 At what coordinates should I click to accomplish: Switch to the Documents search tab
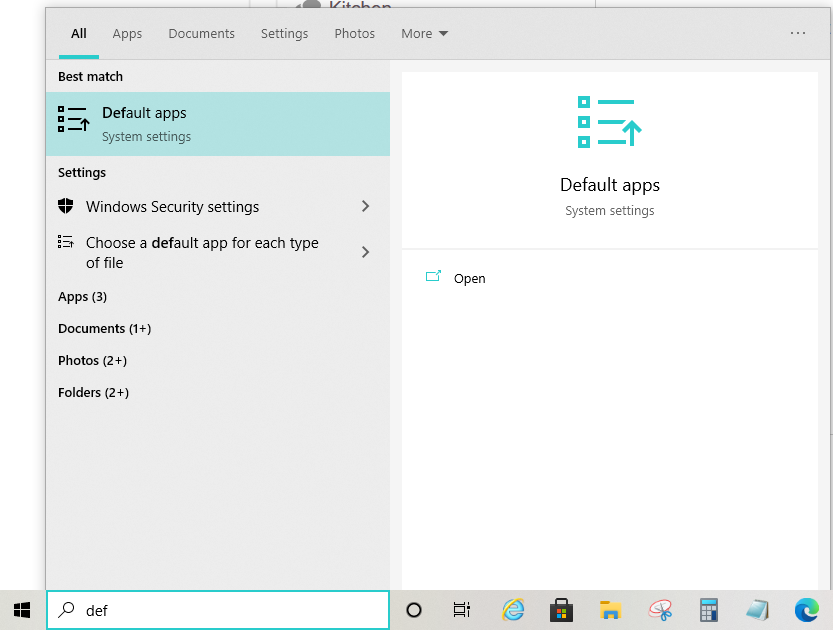(201, 34)
